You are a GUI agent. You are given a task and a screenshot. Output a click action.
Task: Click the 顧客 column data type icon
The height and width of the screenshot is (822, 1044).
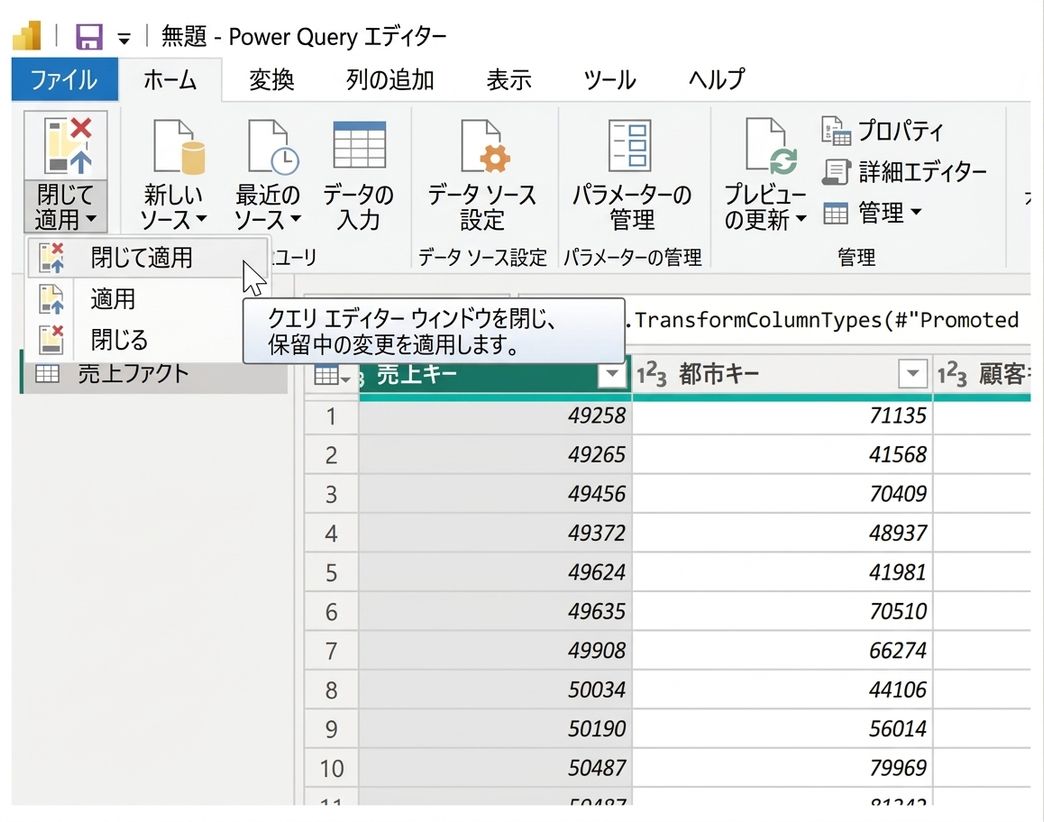[952, 375]
